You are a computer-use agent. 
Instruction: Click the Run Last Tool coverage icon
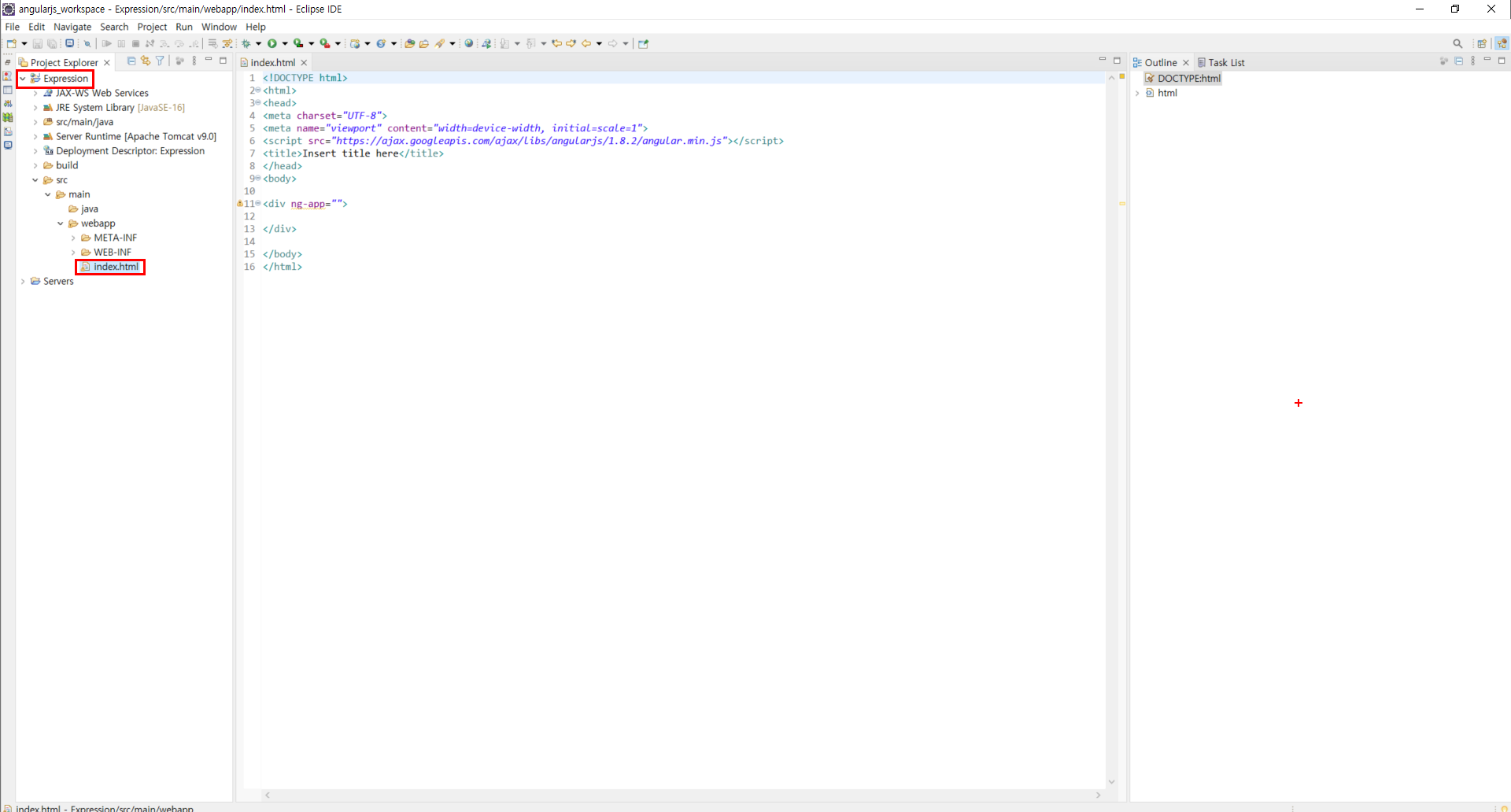[298, 43]
